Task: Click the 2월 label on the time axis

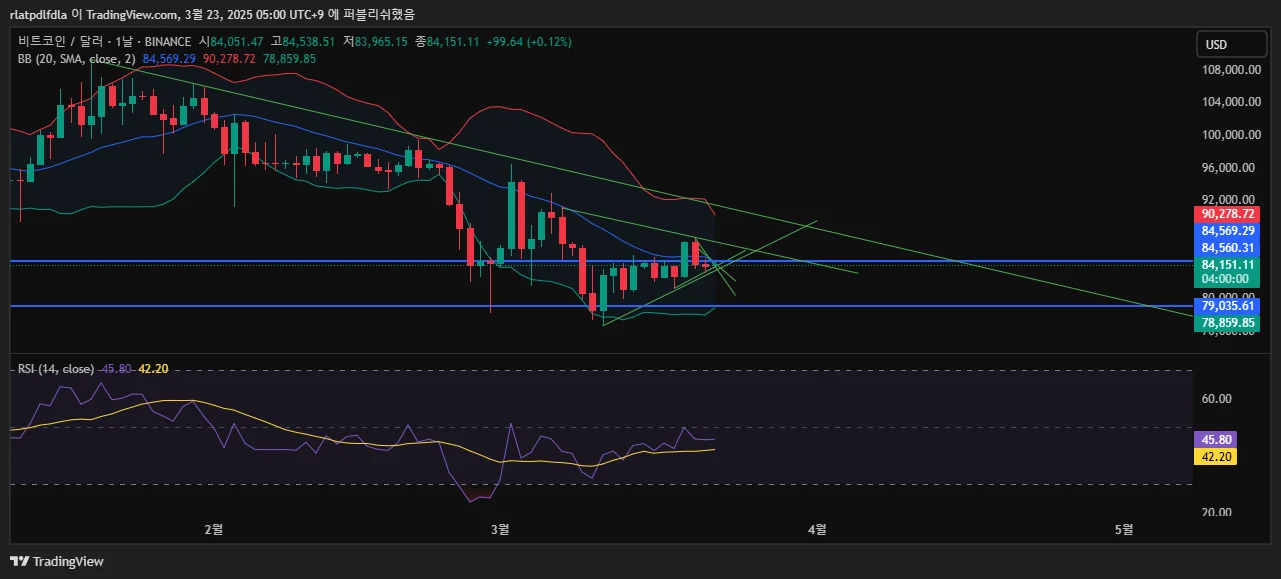Action: point(212,529)
